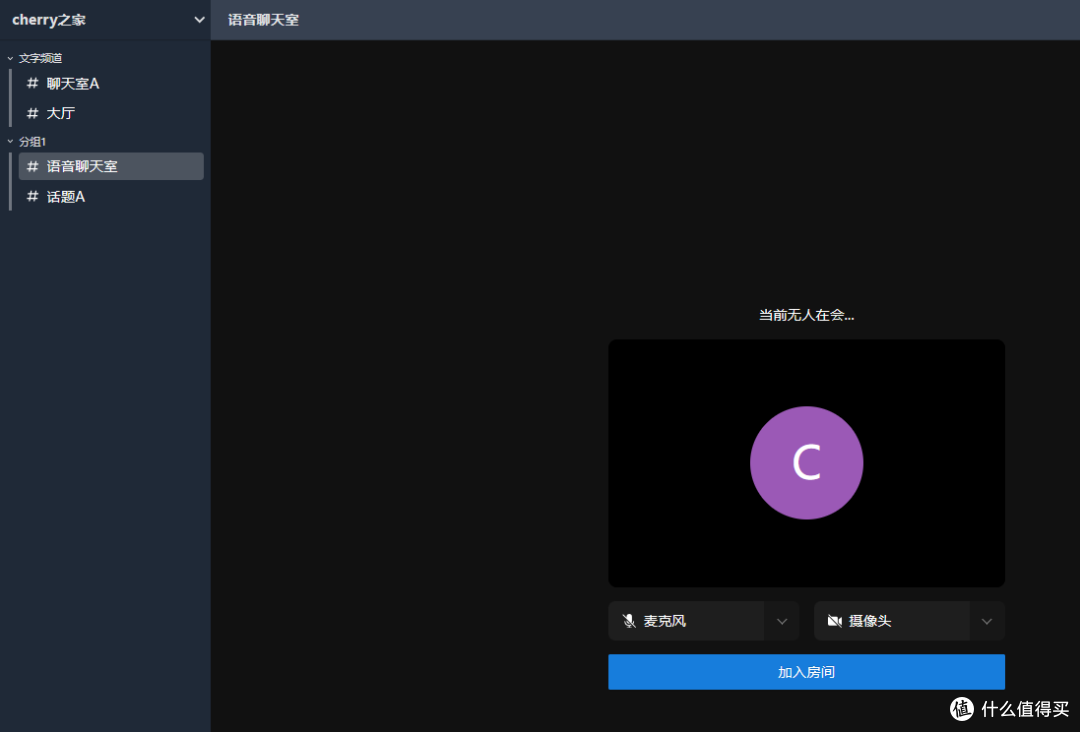Click the hash icon beside 话题A
The height and width of the screenshot is (732, 1080).
pos(31,196)
